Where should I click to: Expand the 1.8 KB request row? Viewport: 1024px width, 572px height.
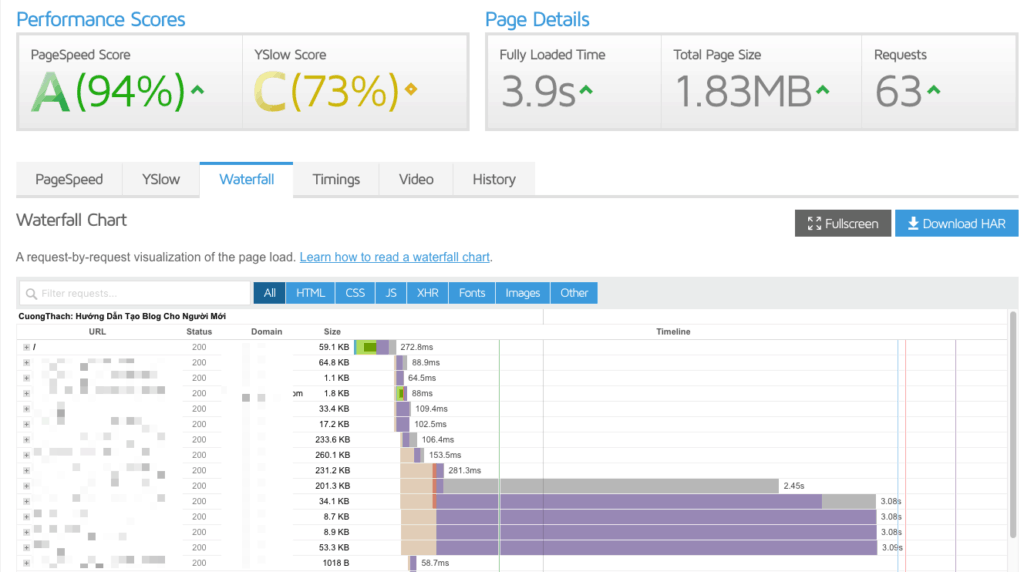26,394
